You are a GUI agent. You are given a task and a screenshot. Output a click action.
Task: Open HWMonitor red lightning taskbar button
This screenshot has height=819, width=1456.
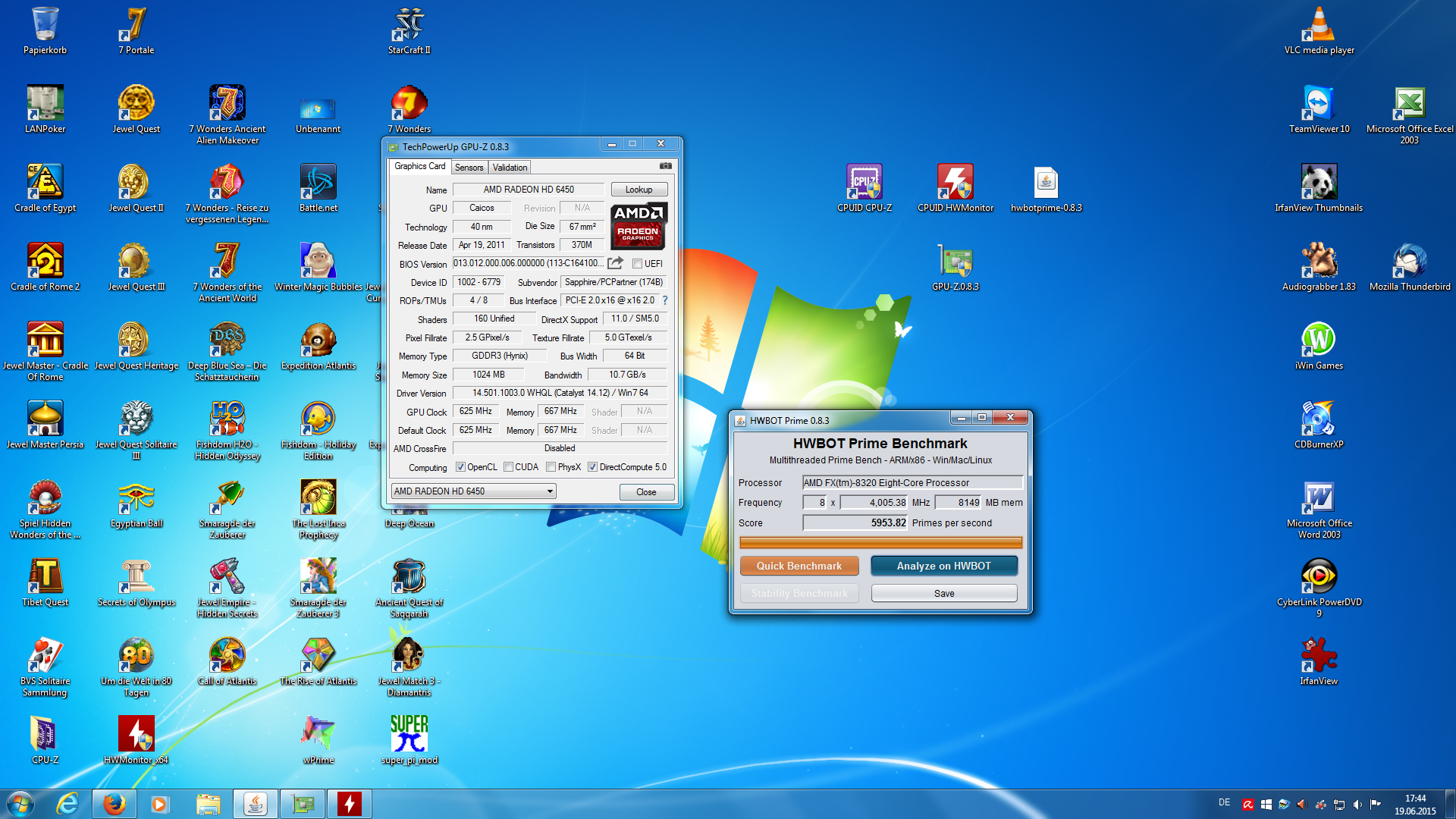[350, 804]
